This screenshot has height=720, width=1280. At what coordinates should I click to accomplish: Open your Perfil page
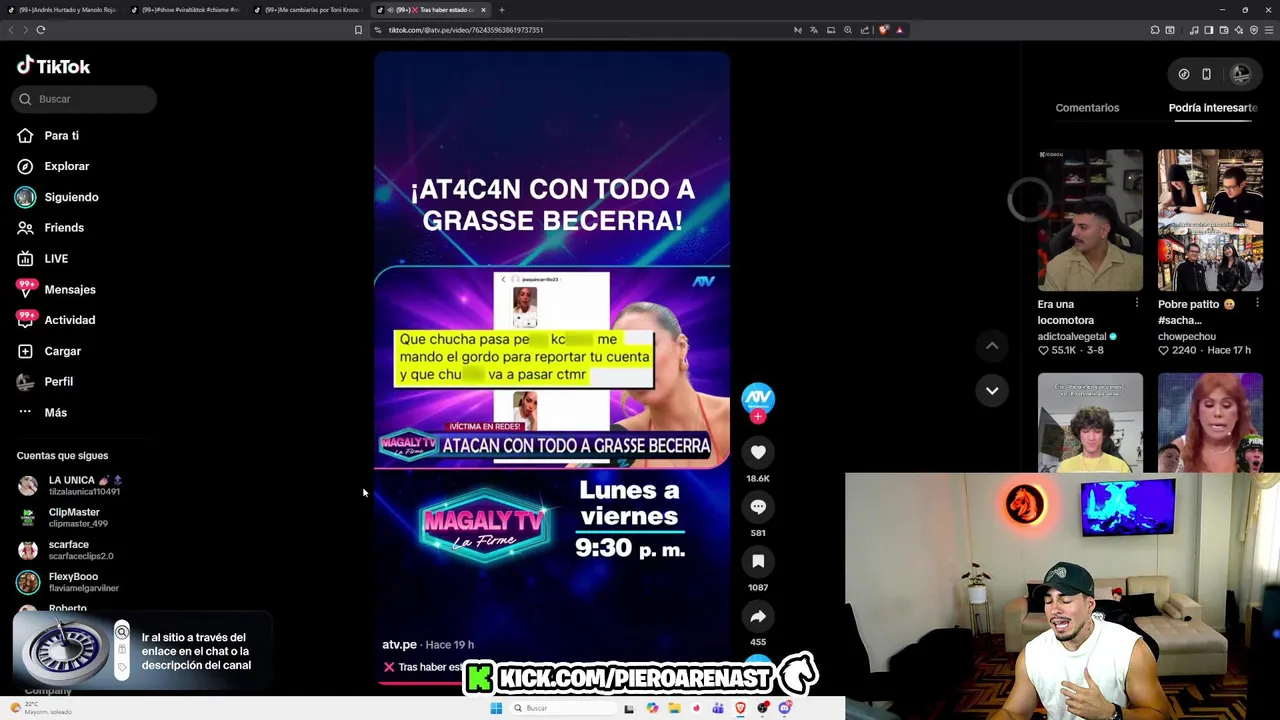click(45, 382)
